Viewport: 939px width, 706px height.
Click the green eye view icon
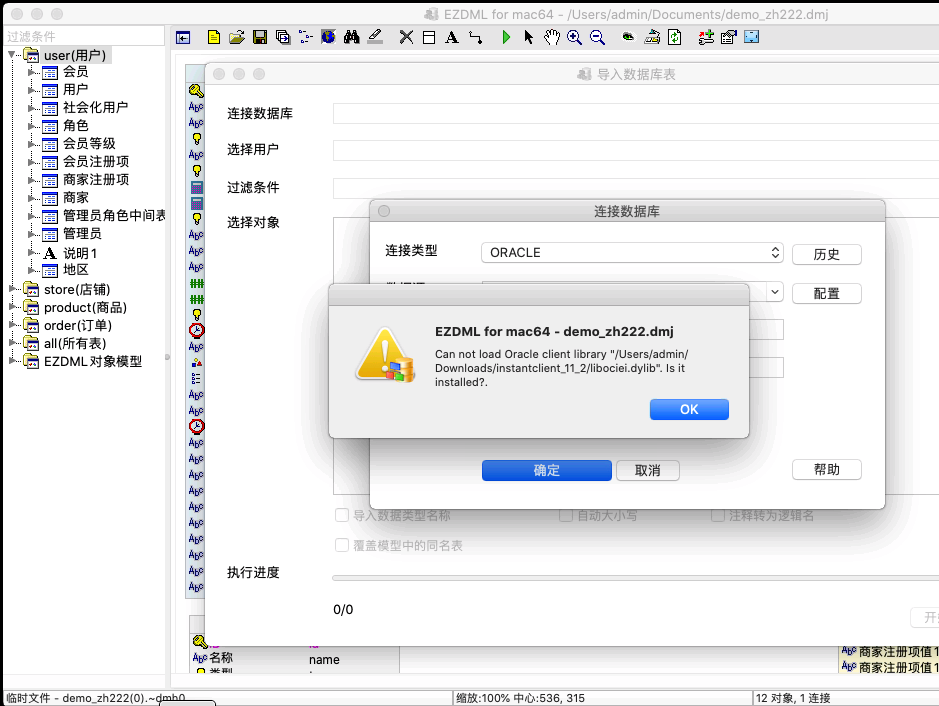628,37
